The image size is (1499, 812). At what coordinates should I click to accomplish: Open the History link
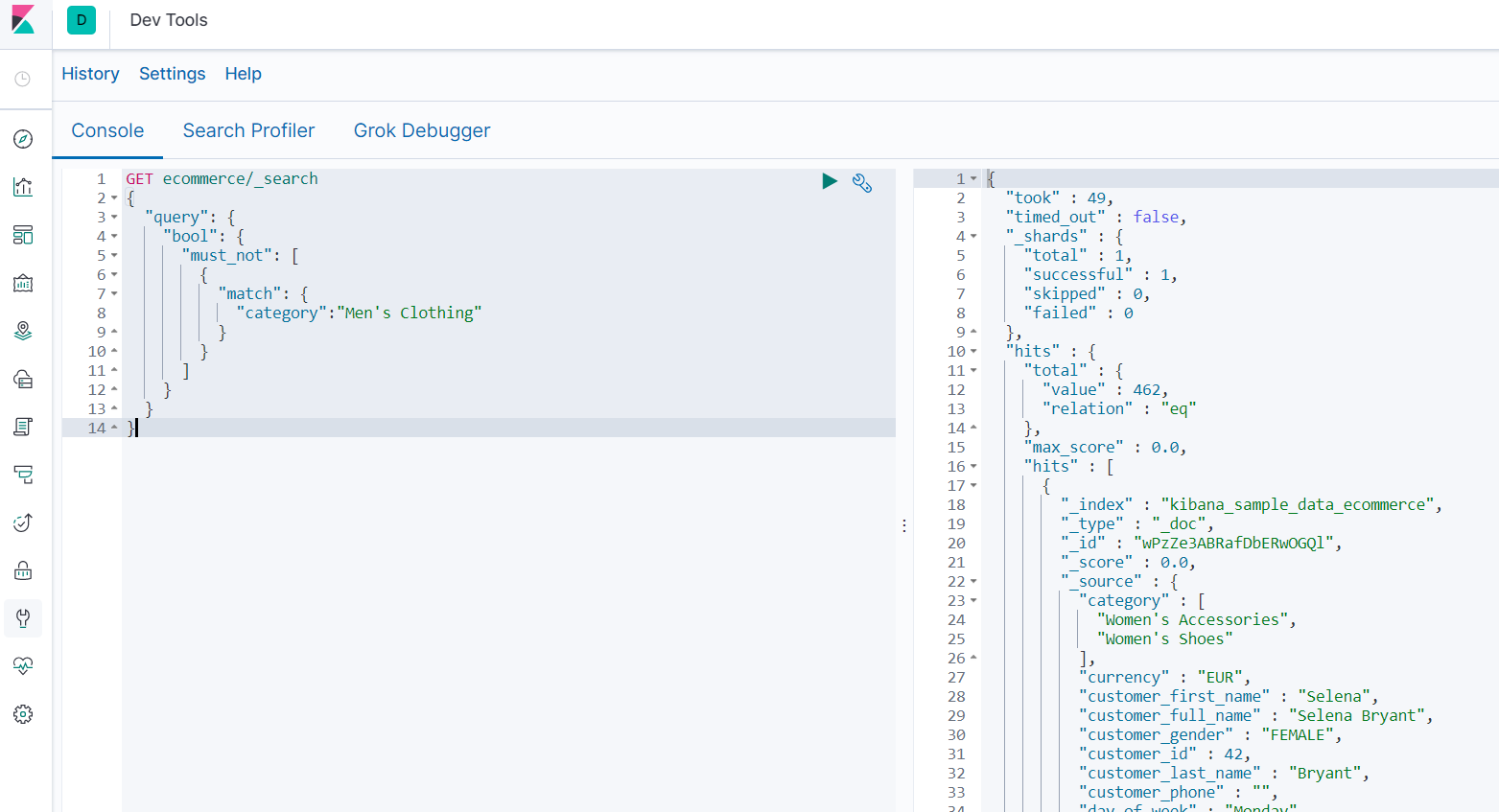(x=90, y=74)
